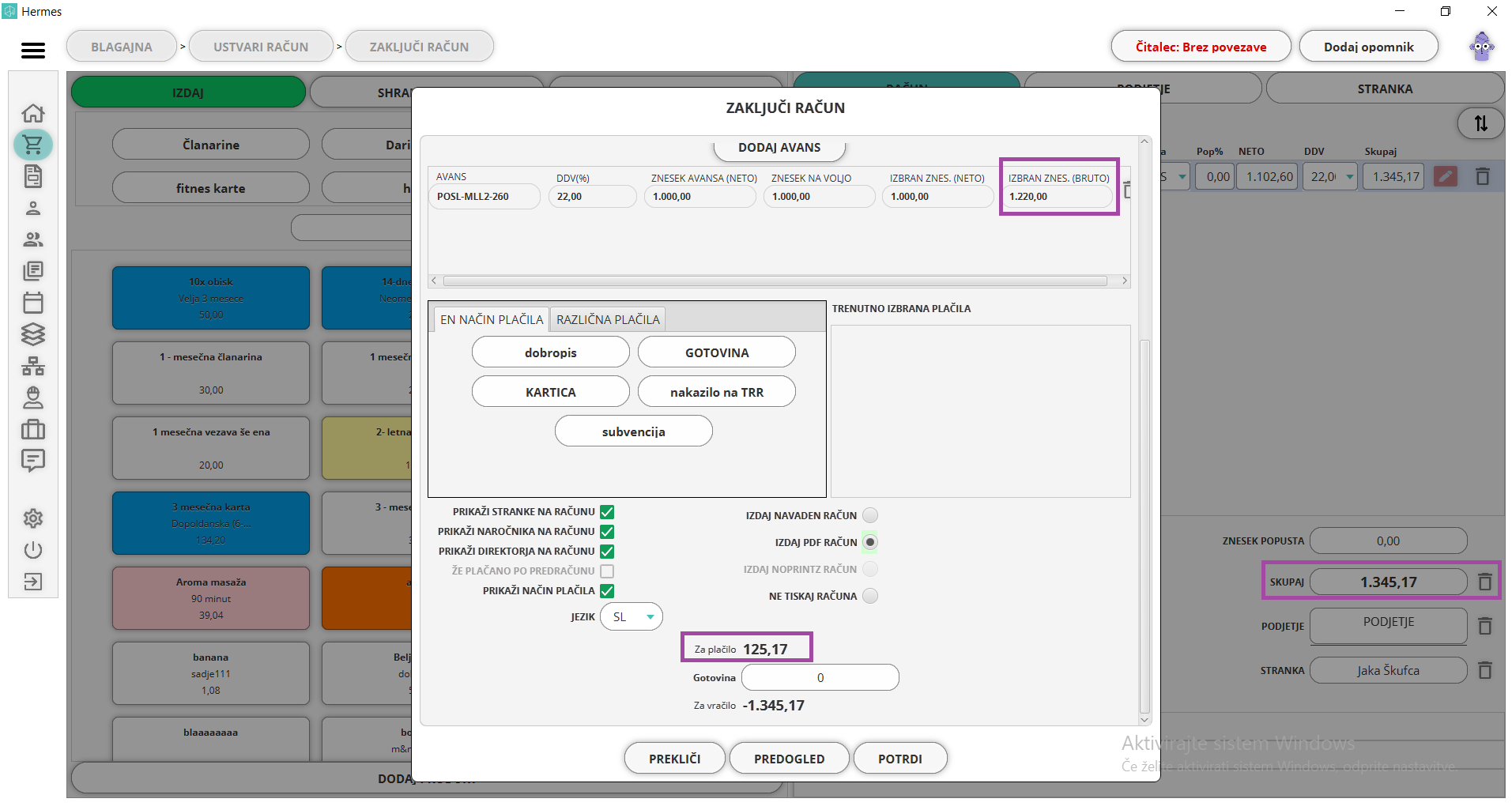Open the shopping cart sidebar icon
This screenshot has height=810, width=1512.
[x=32, y=145]
